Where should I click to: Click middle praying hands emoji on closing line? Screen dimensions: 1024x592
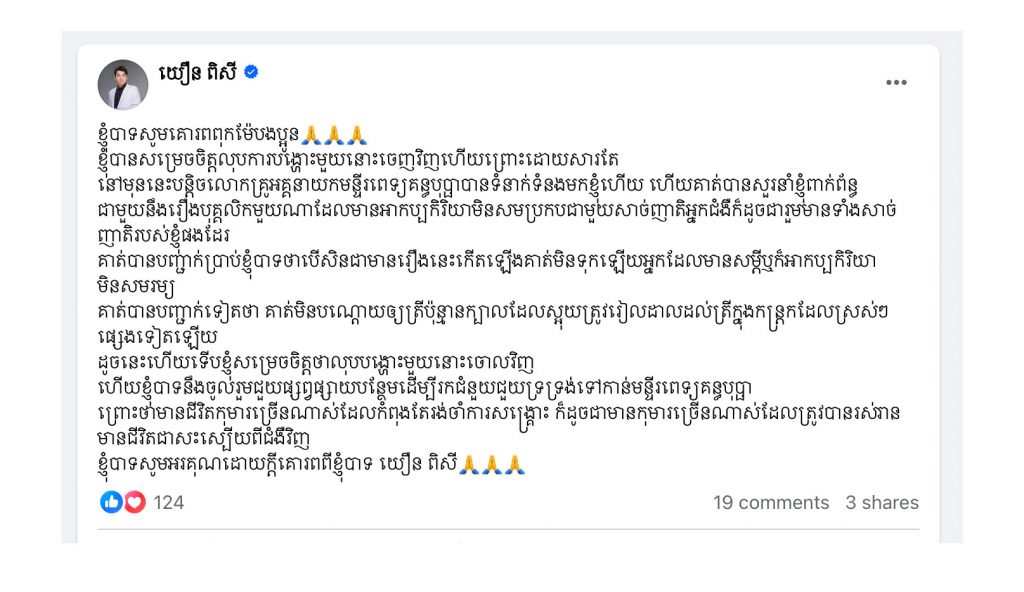[492, 464]
